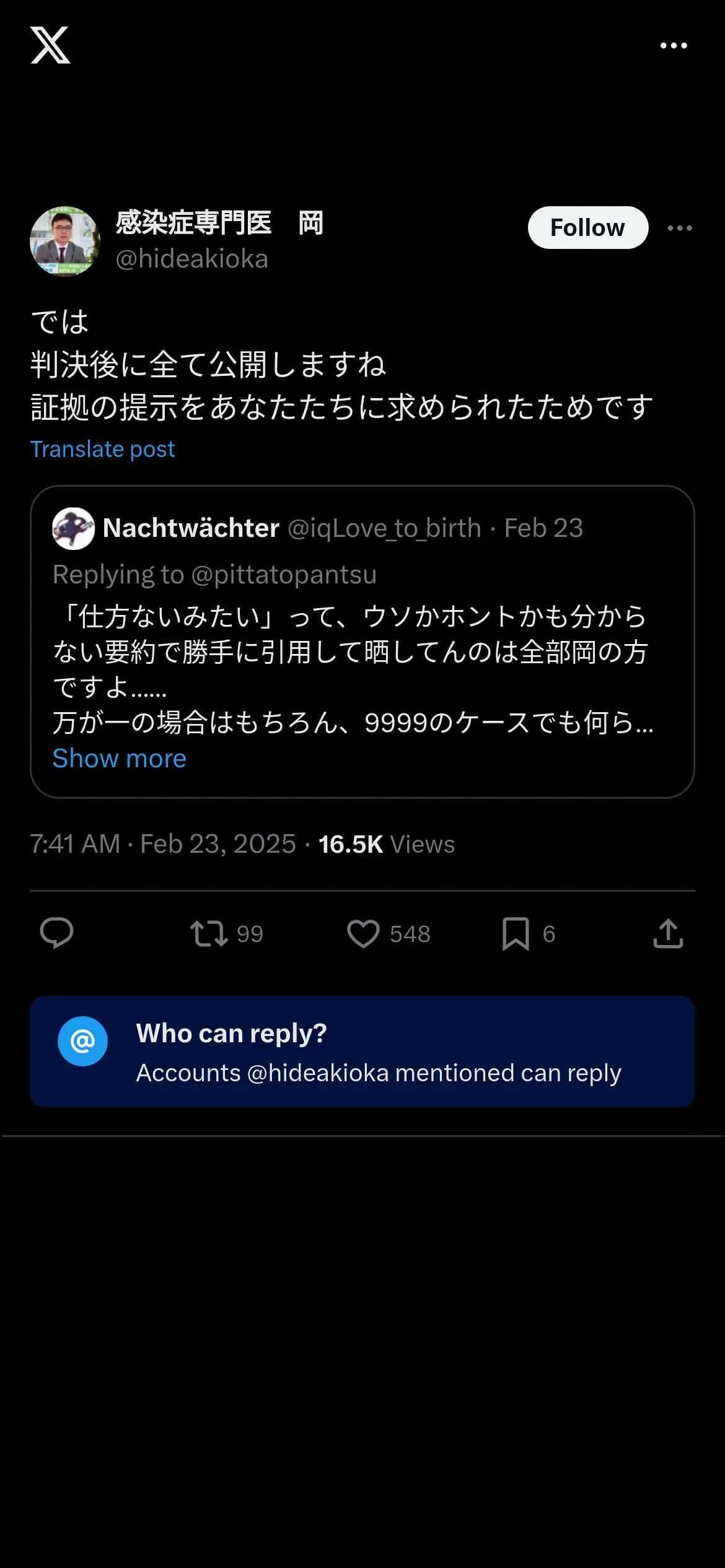This screenshot has width=725, height=1568.
Task: Open Nachtwächter's avatar in quoted post
Action: (x=74, y=528)
